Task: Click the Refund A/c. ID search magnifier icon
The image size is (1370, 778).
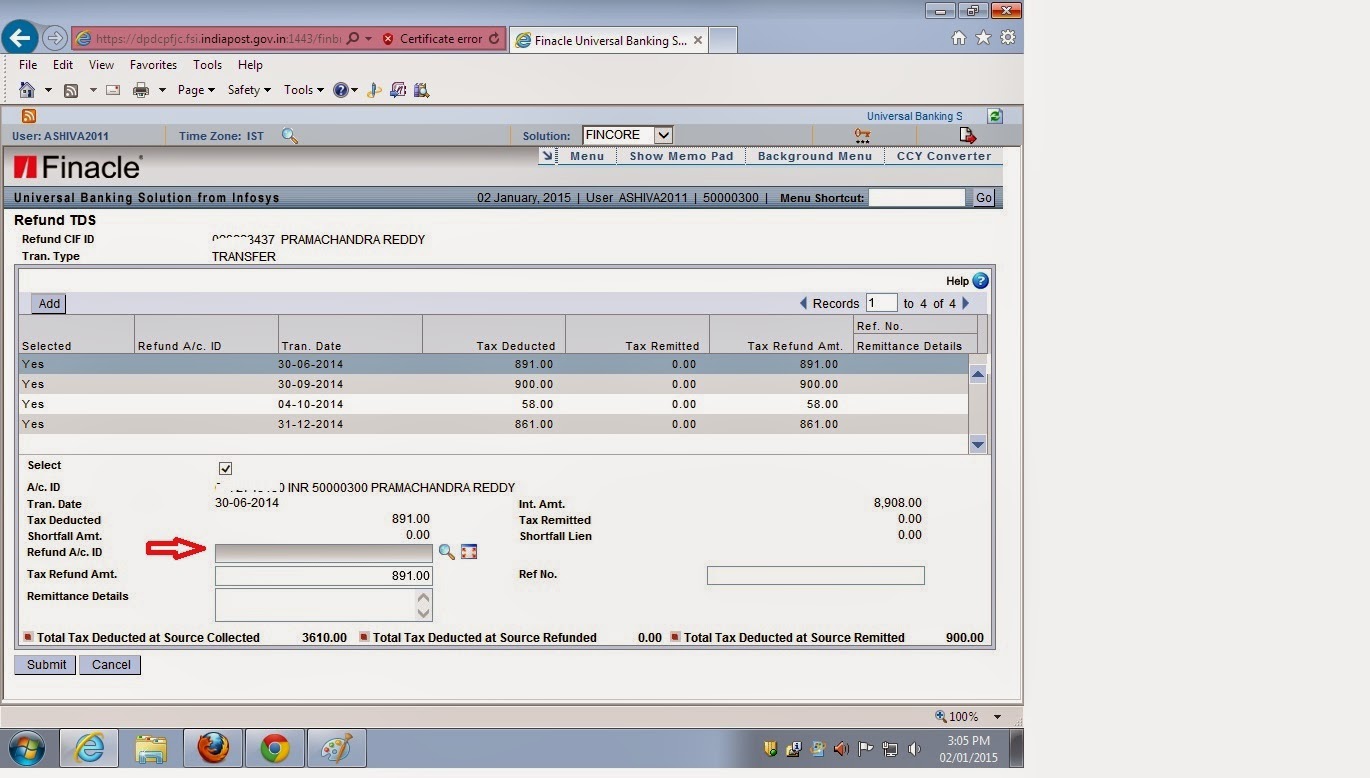Action: click(446, 552)
